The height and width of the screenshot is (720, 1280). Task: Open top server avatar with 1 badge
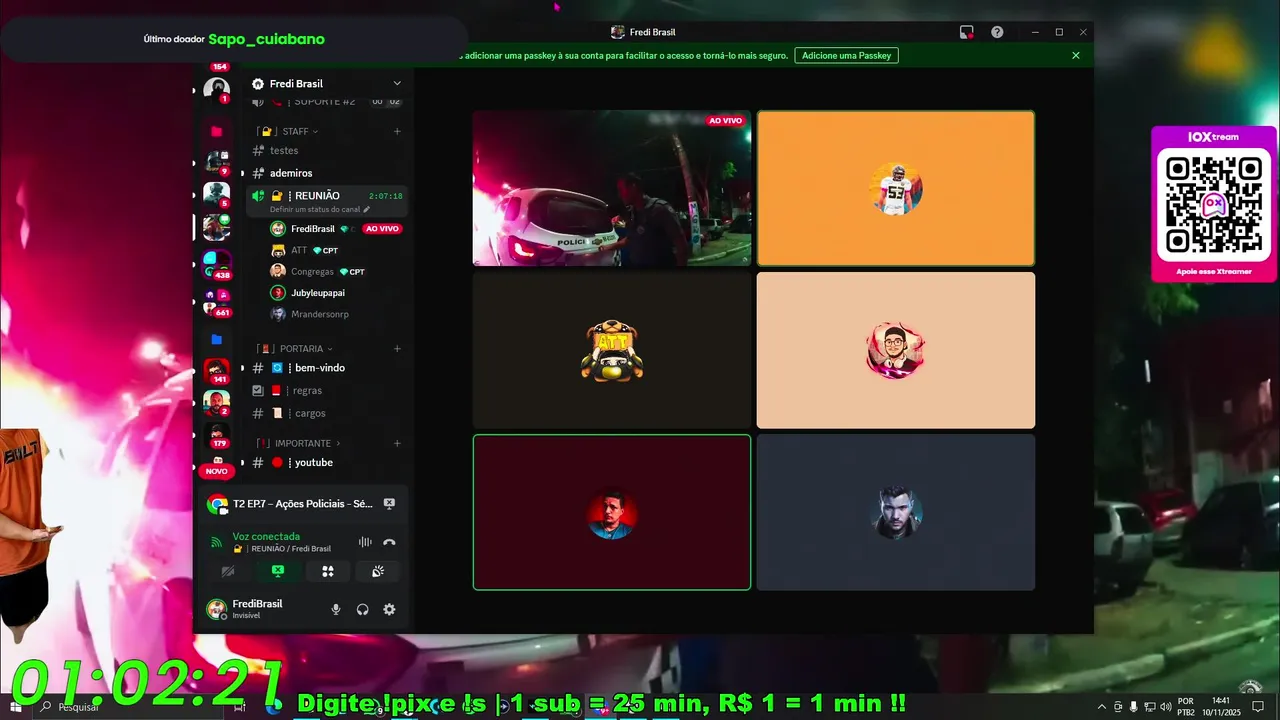coord(216,89)
